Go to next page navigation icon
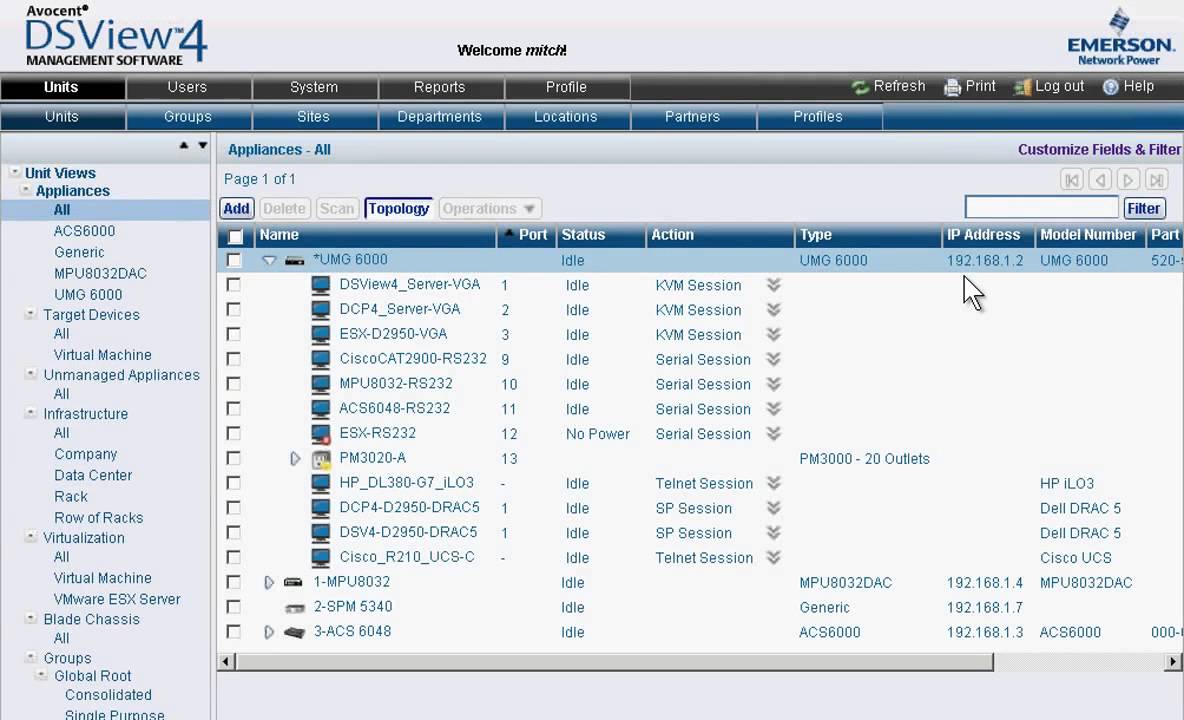This screenshot has height=720, width=1184. click(1128, 180)
